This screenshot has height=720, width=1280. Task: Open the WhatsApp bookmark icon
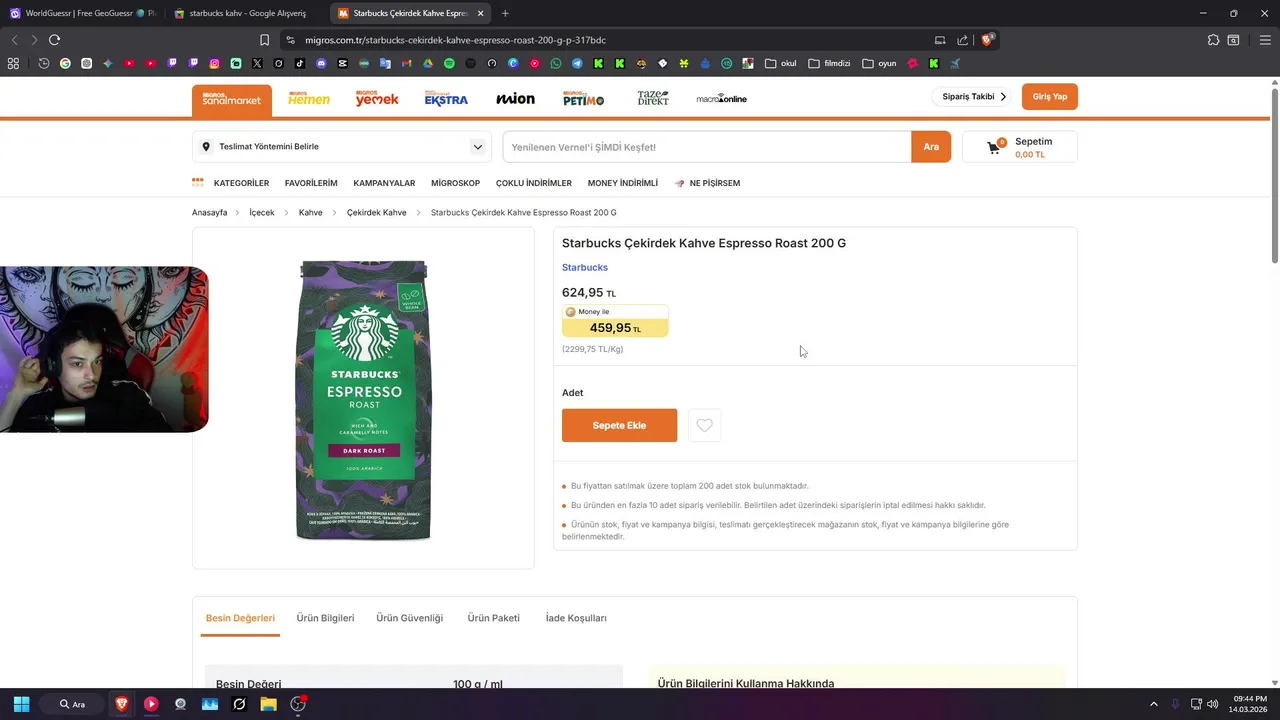556,63
